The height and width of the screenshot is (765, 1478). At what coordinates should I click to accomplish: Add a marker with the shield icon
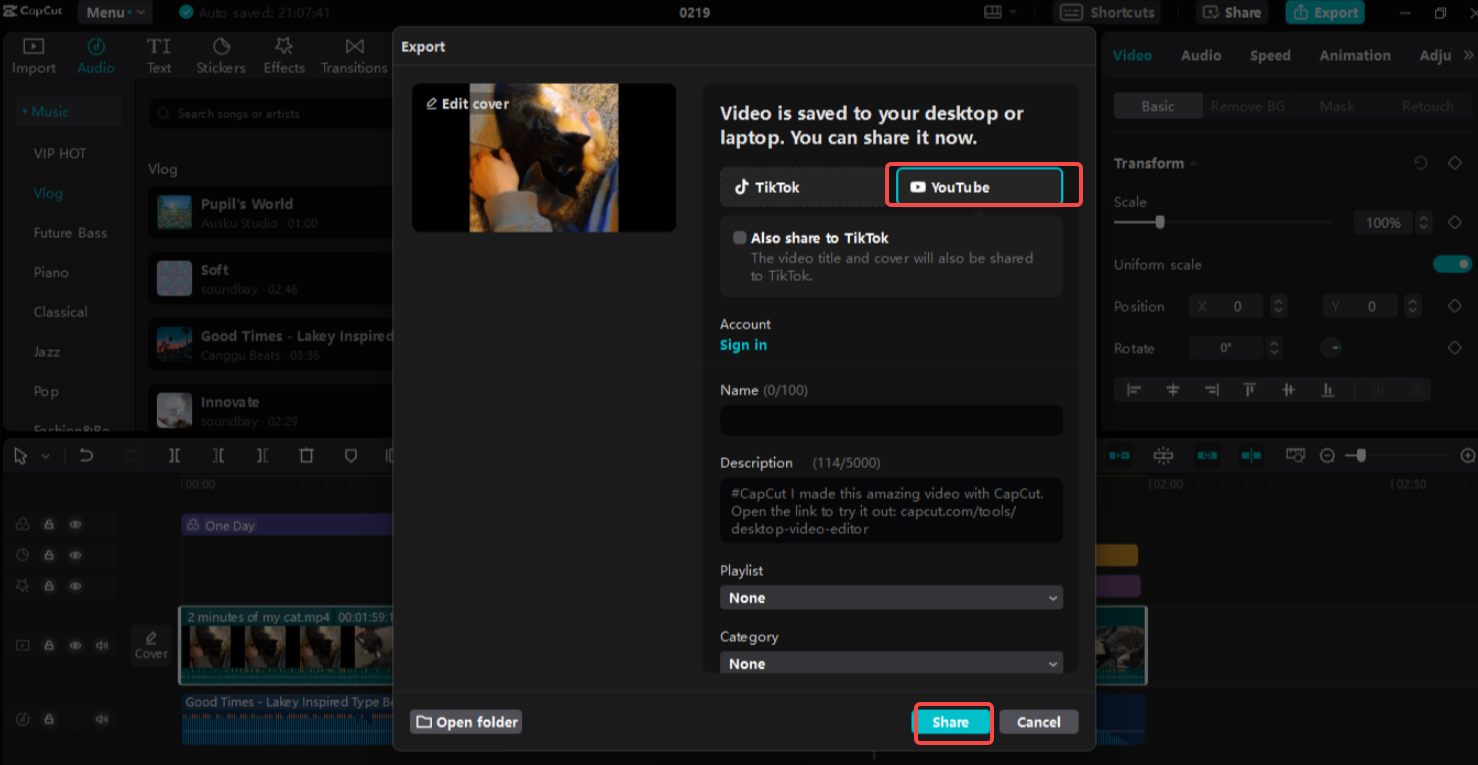[350, 456]
